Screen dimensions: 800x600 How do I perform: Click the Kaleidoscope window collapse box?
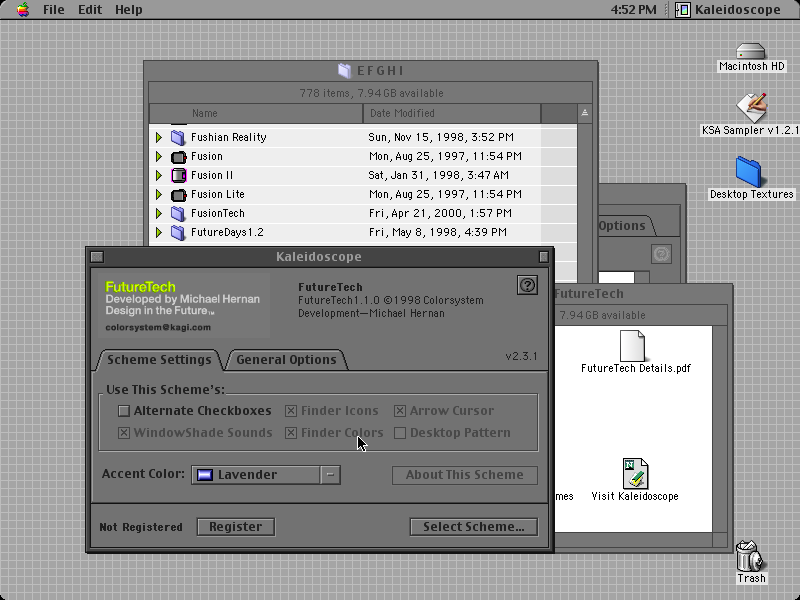[544, 257]
